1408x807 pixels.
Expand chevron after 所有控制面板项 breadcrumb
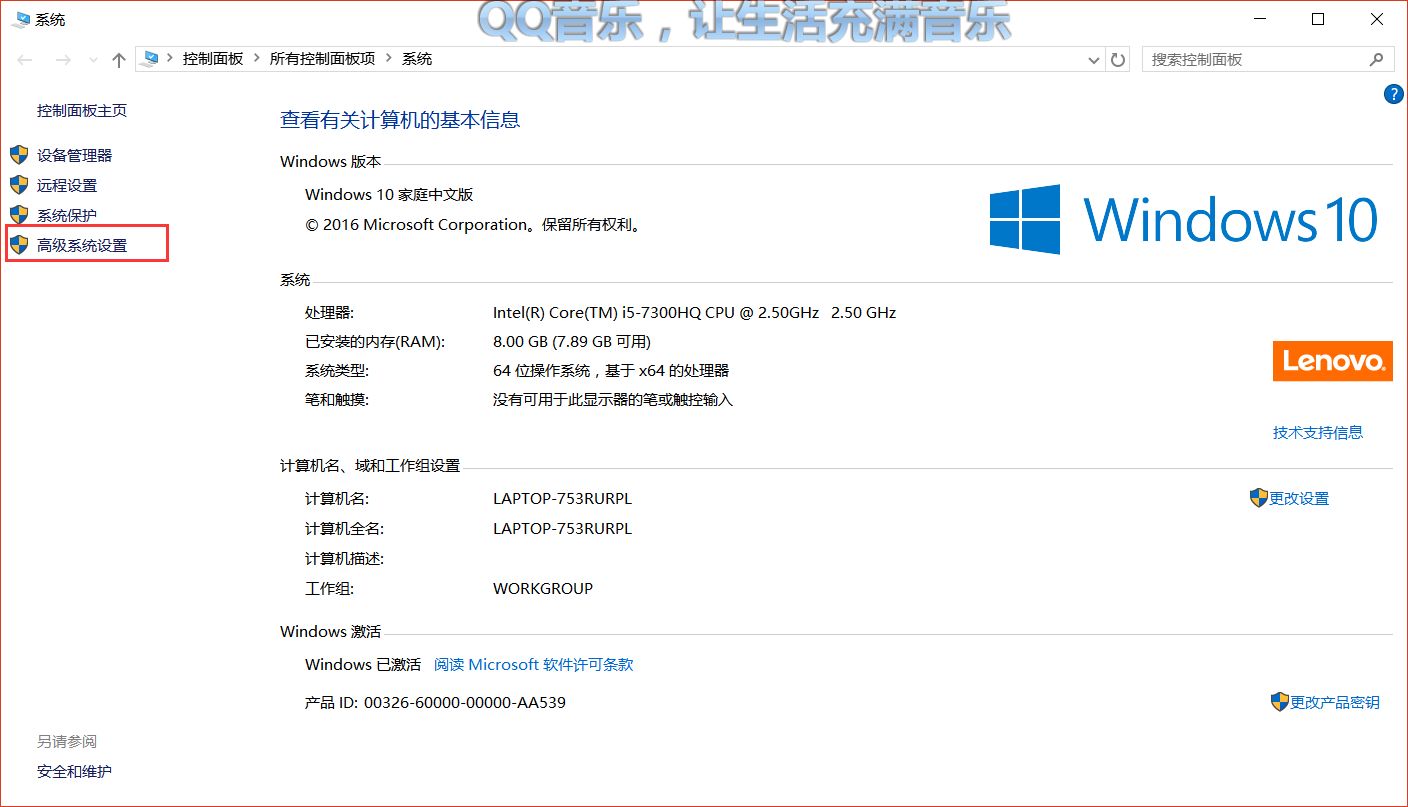point(389,59)
